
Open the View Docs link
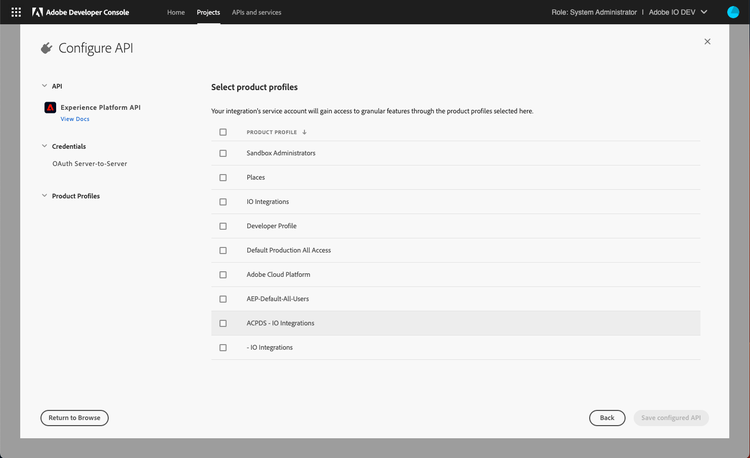(x=75, y=119)
